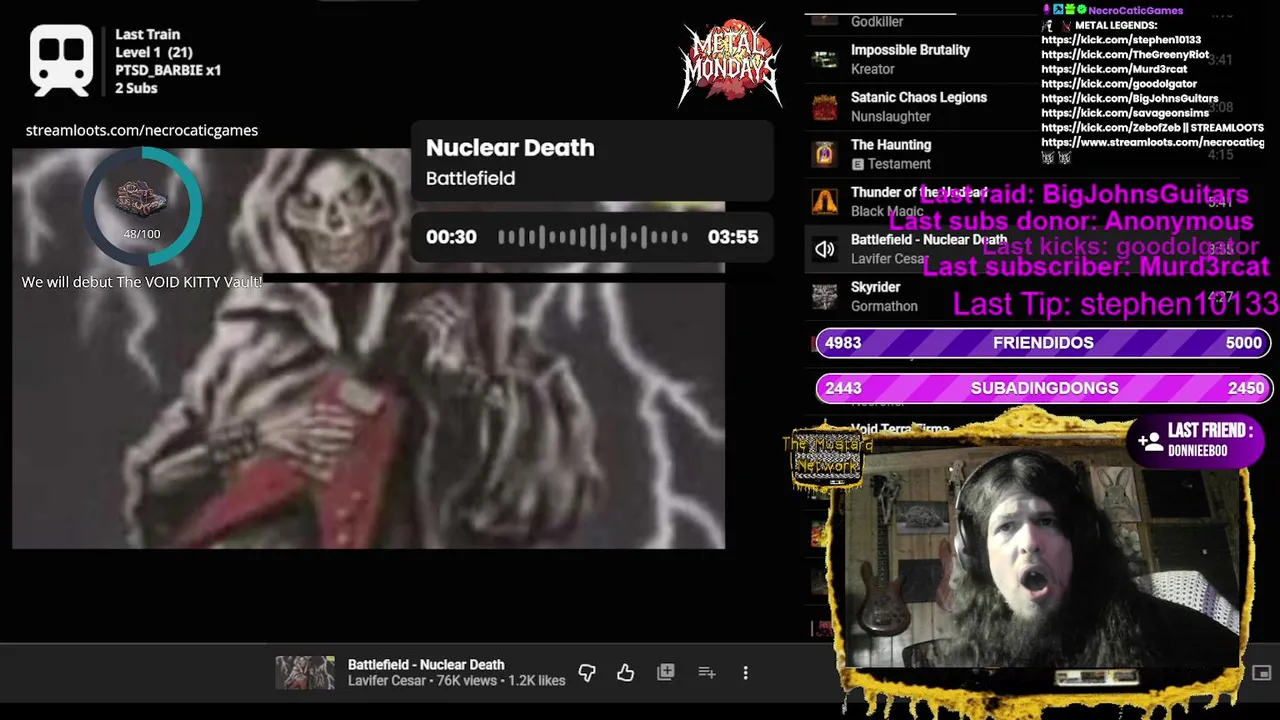This screenshot has height=720, width=1280.
Task: Click the Skyrider album thumbnail
Action: [x=824, y=296]
